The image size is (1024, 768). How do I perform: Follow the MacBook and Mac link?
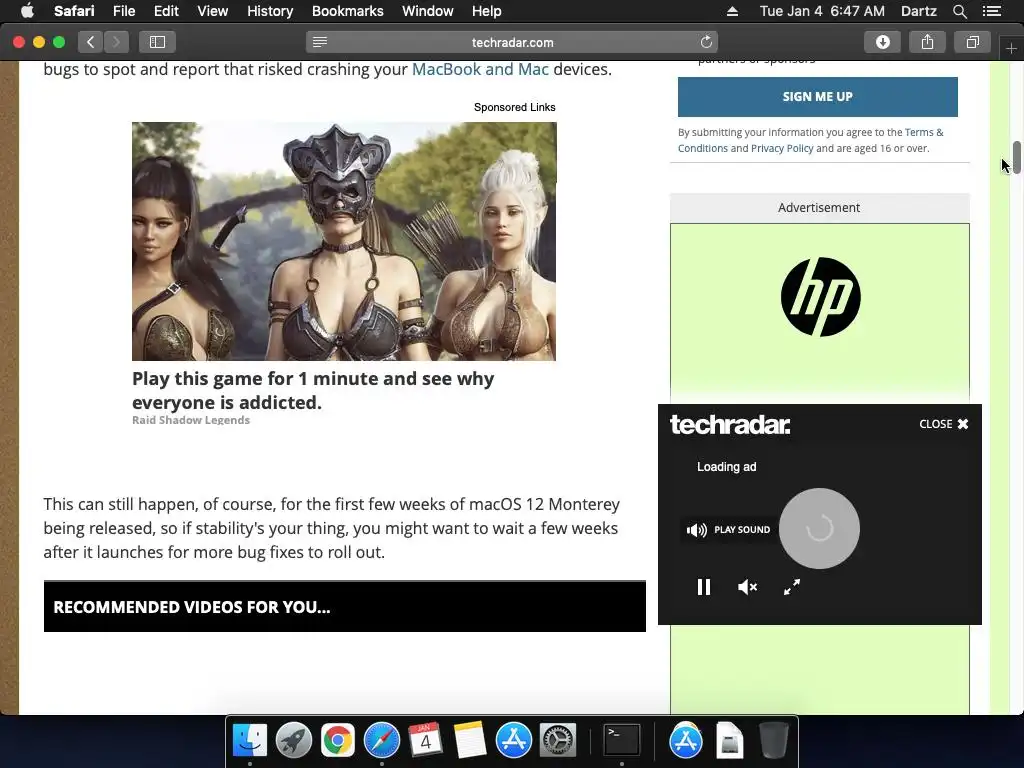tap(480, 69)
